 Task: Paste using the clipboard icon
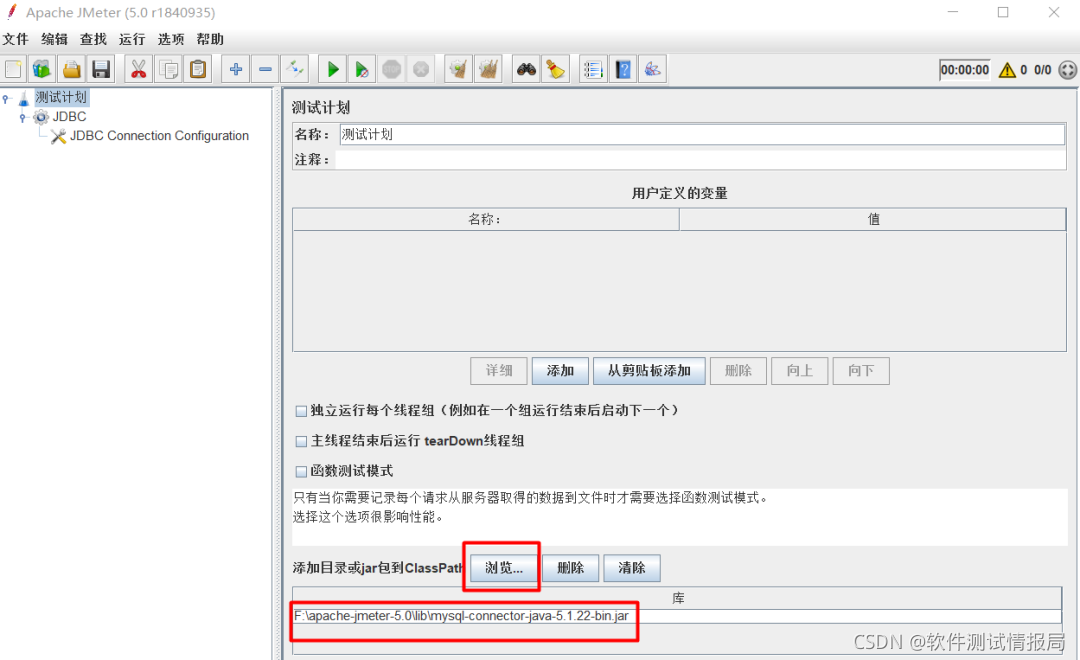198,70
